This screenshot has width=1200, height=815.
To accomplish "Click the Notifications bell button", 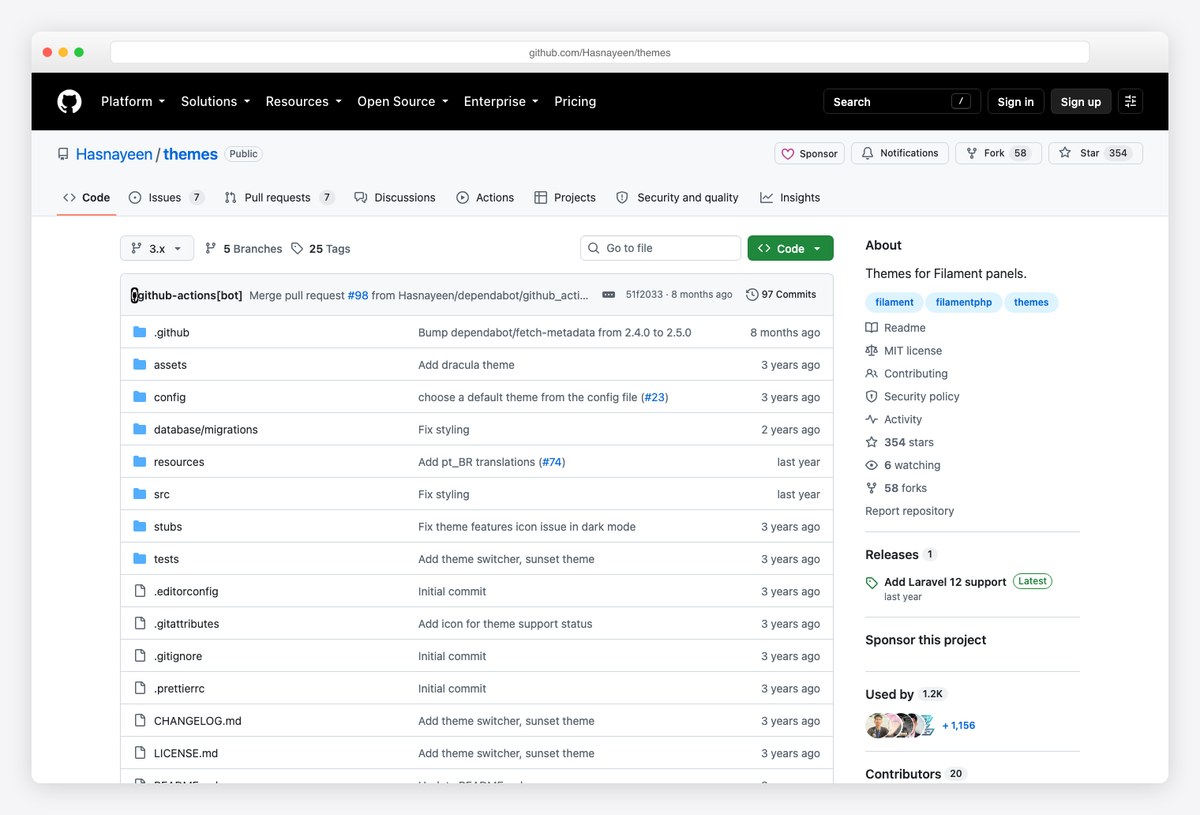I will tap(899, 153).
